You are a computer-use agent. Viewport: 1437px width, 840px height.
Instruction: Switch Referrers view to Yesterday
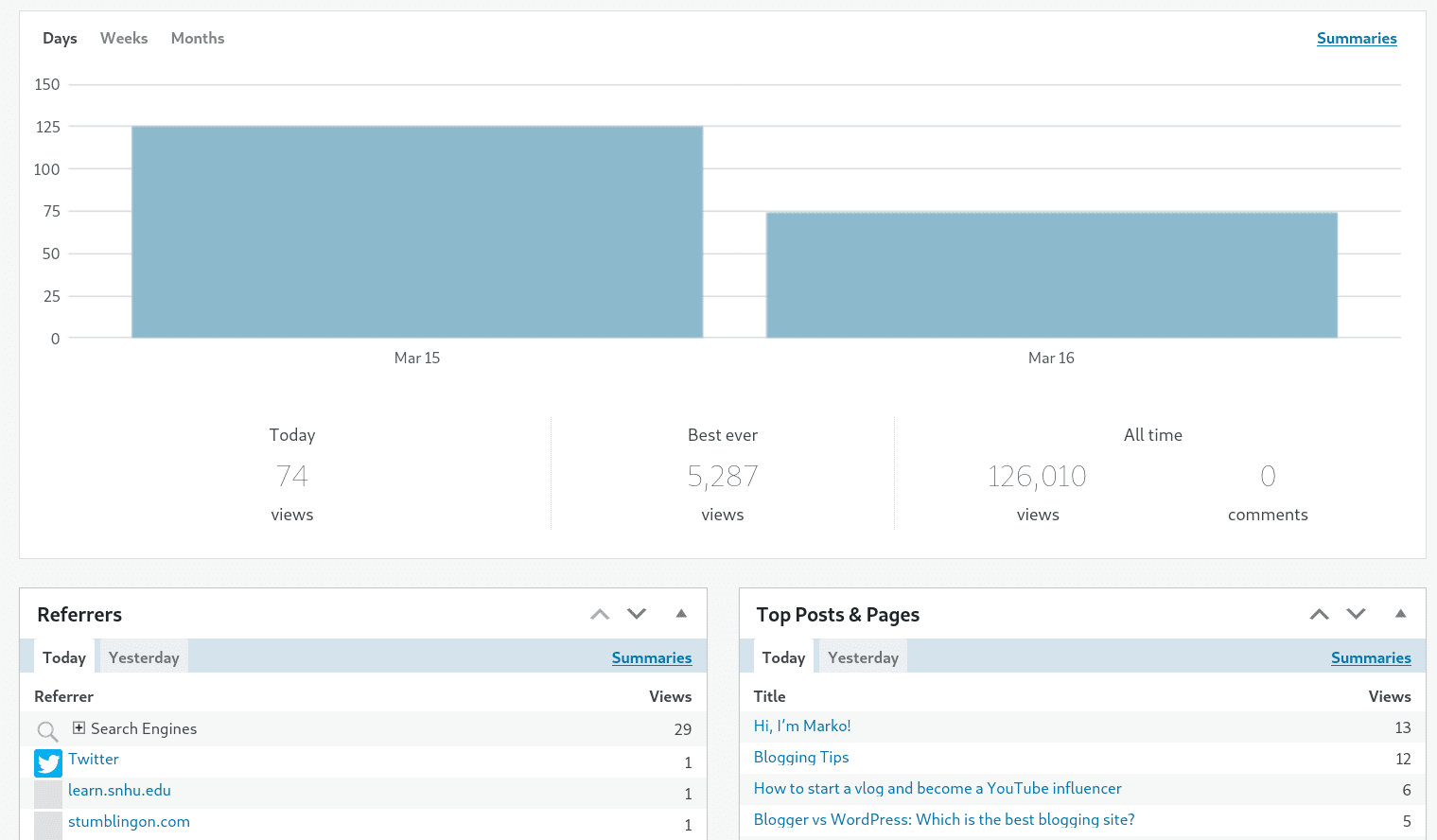point(143,656)
